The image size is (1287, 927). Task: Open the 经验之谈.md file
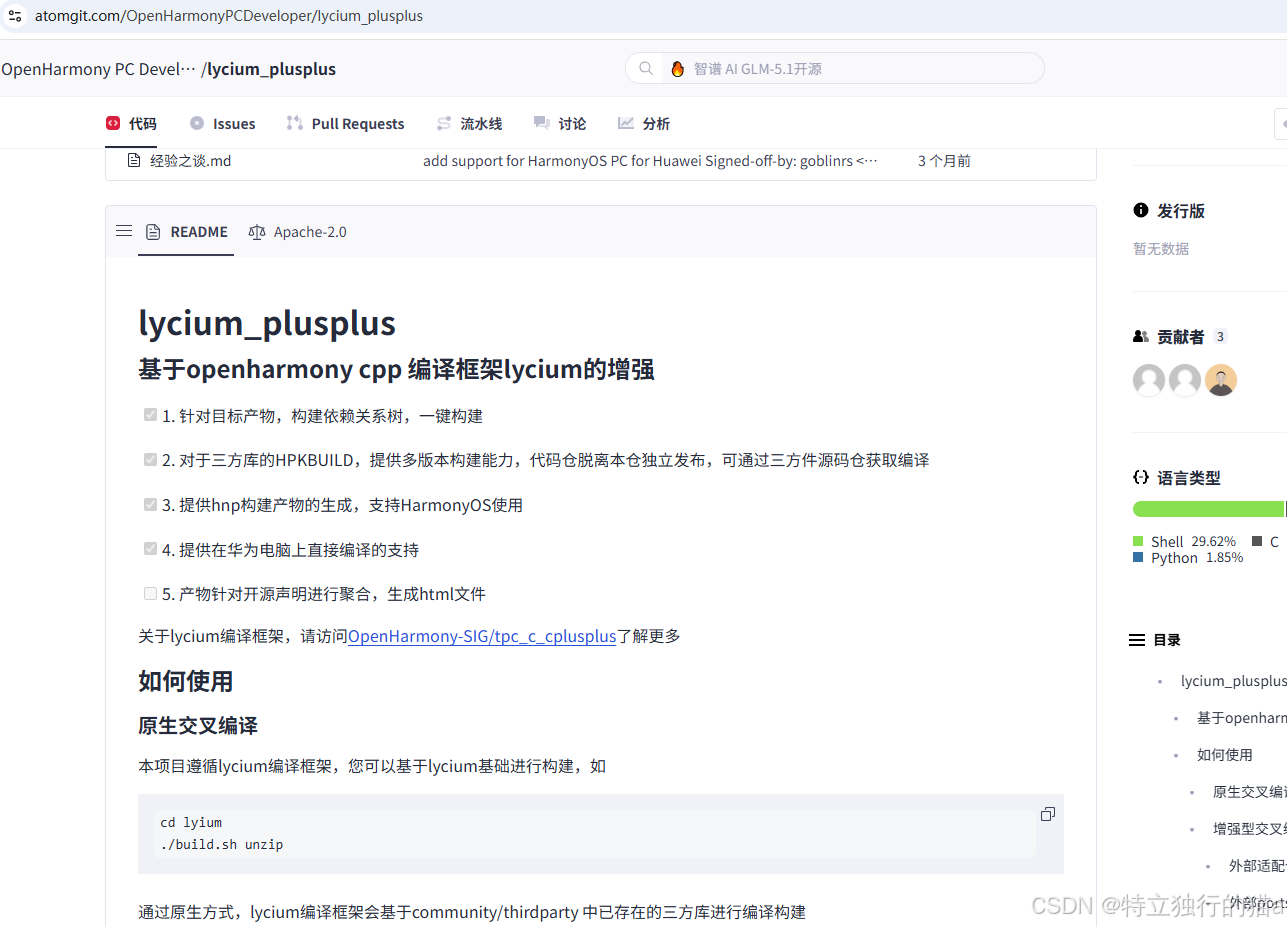pos(191,161)
